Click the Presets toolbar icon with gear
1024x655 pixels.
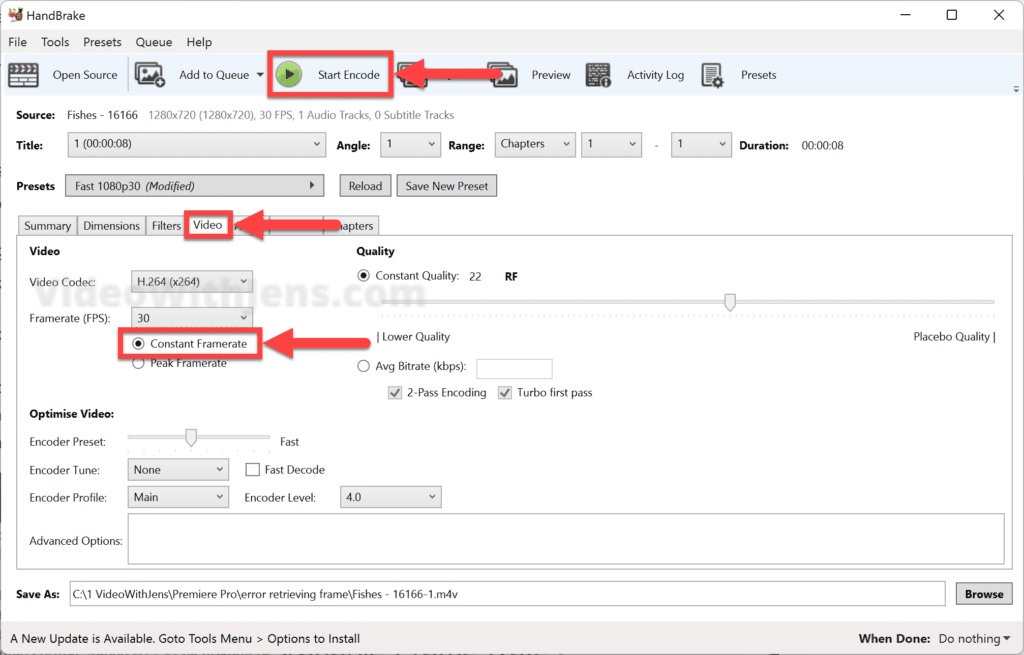pyautogui.click(x=712, y=75)
